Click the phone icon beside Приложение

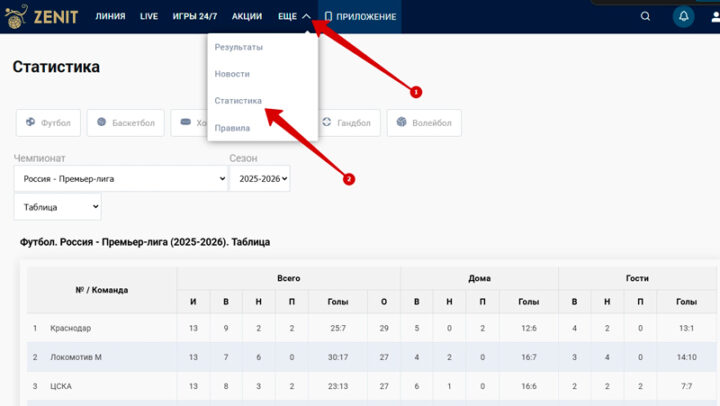328,17
